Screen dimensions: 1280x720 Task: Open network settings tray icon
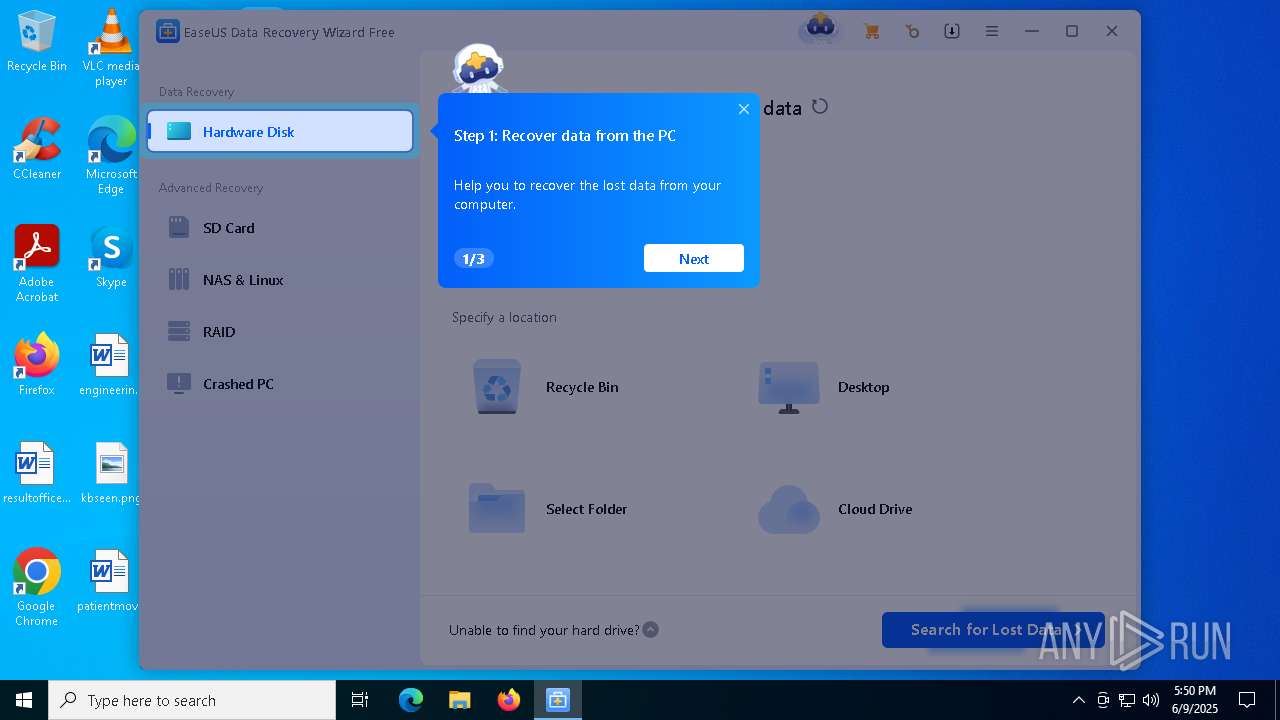(x=1127, y=700)
